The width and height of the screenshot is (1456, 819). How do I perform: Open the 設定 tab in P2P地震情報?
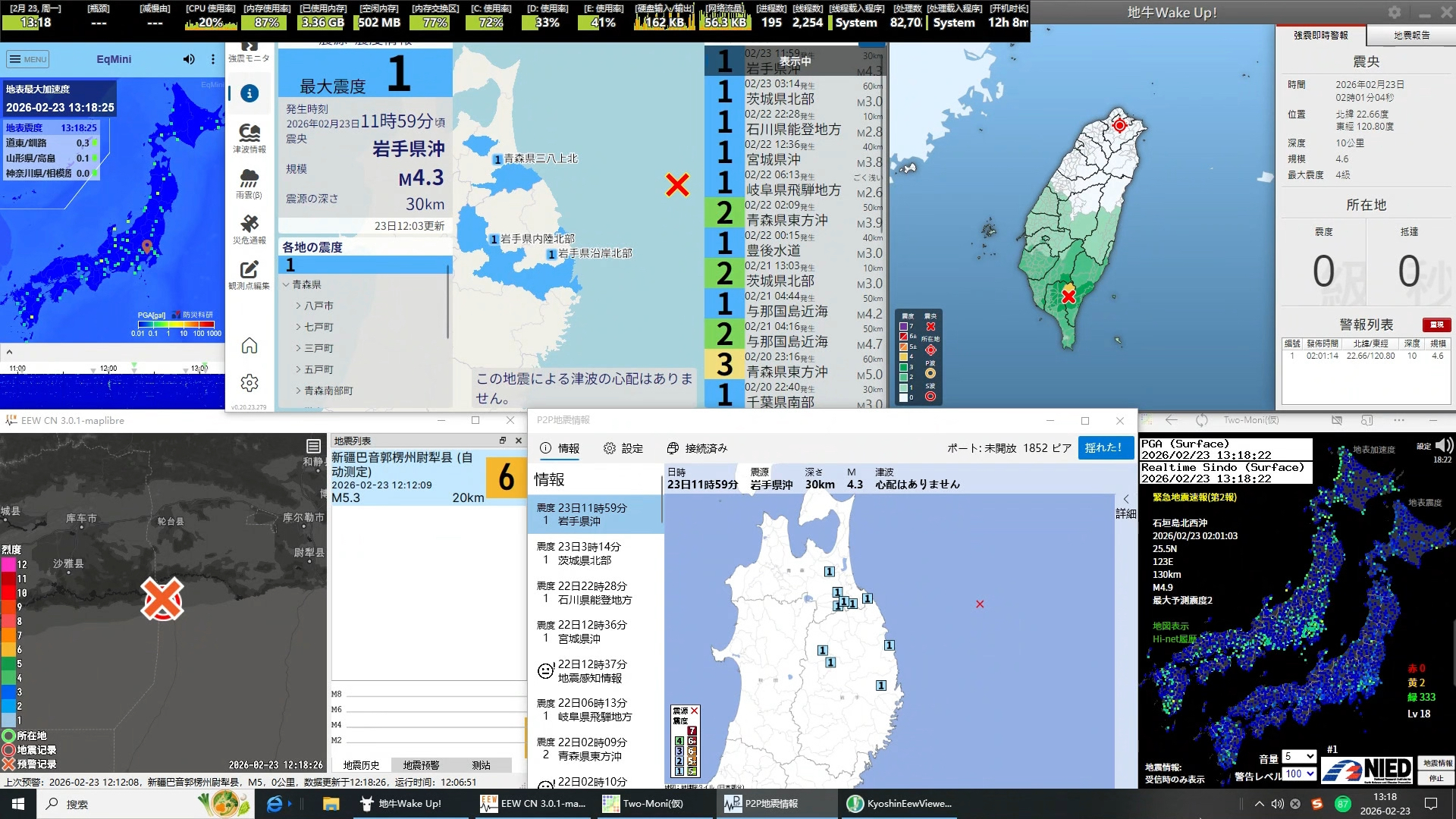pos(623,448)
